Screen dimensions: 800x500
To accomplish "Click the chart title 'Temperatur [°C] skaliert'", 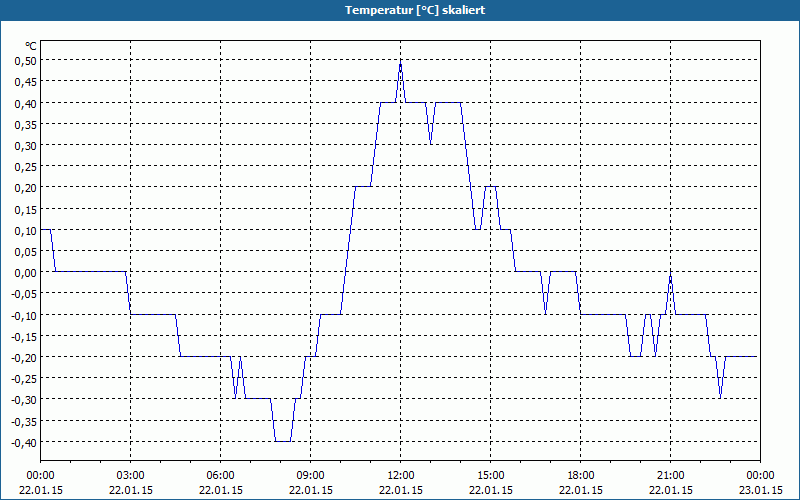I will (x=415, y=10).
